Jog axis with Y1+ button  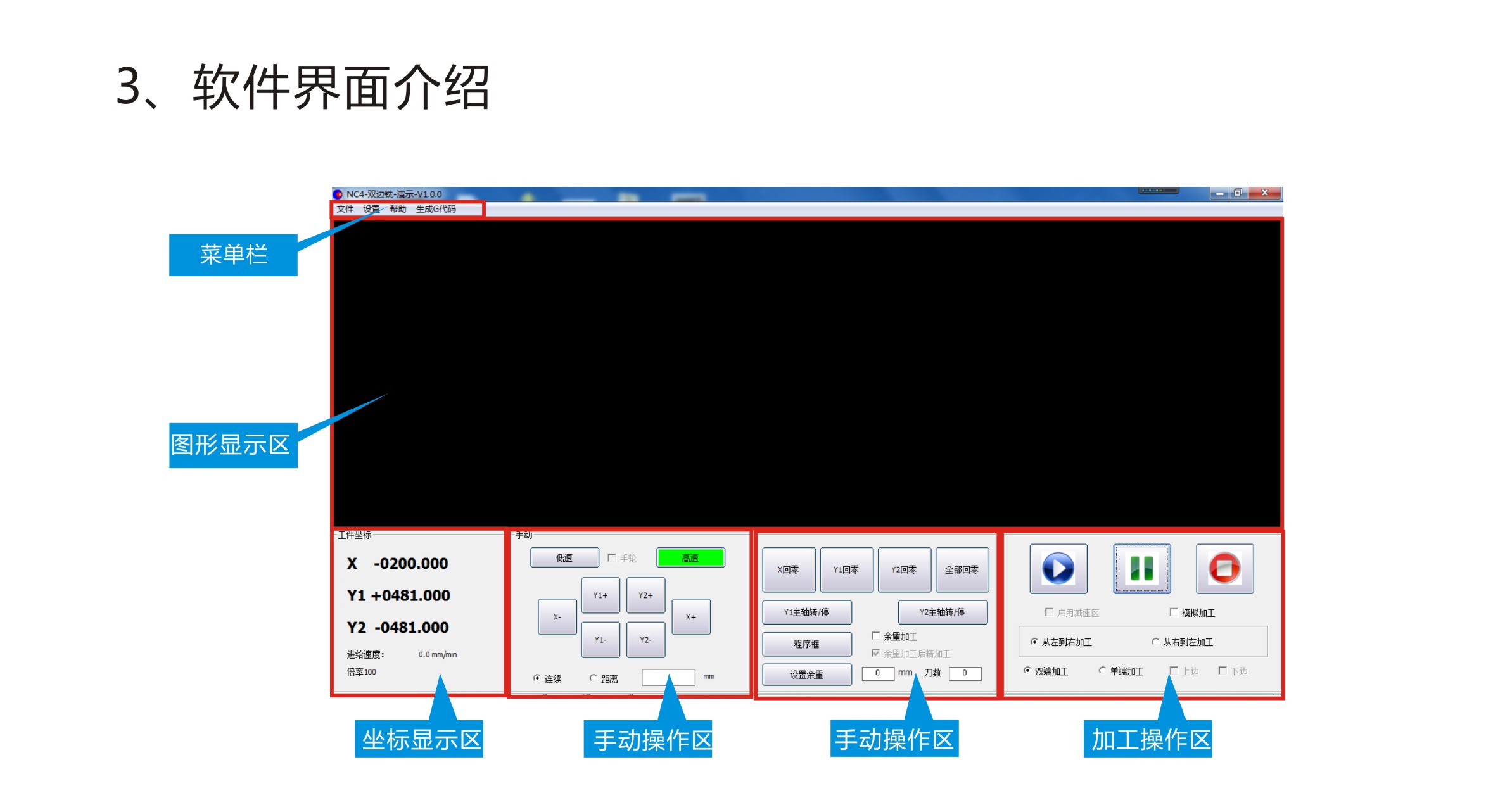click(600, 595)
